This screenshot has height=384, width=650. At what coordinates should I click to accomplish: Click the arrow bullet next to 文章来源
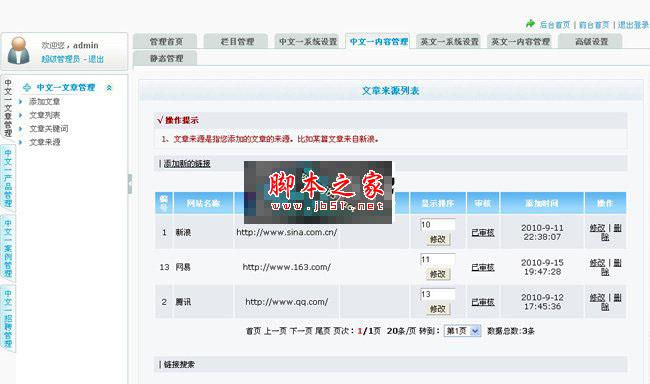[x=20, y=142]
